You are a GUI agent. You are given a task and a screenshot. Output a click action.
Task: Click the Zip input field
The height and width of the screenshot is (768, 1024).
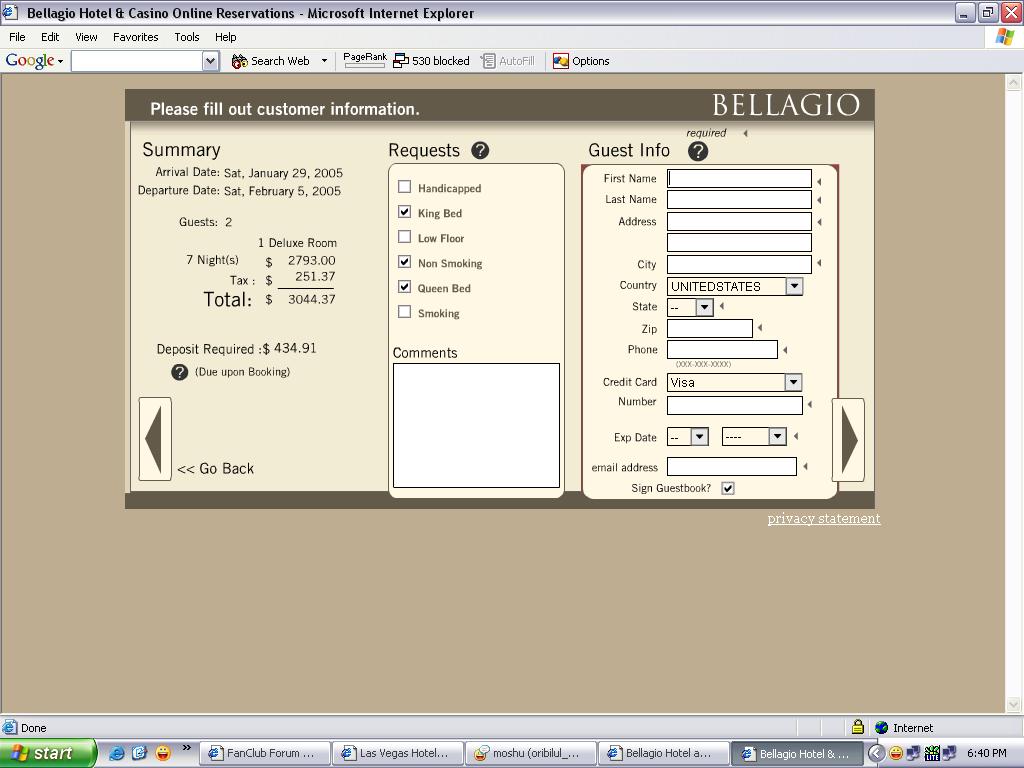coord(710,328)
